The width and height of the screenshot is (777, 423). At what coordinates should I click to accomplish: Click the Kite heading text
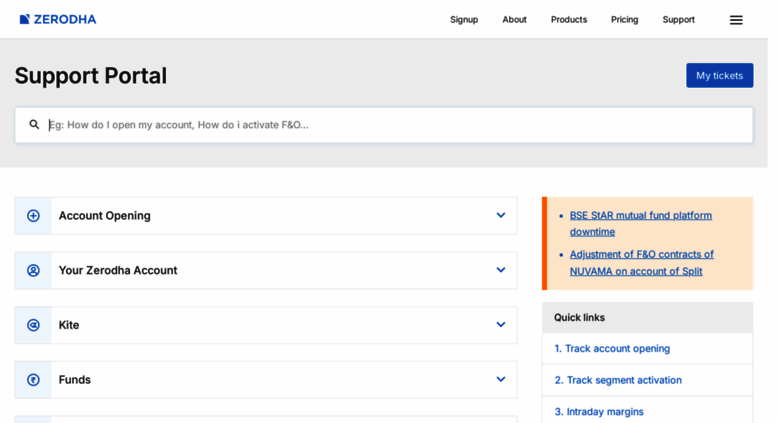pyautogui.click(x=69, y=325)
